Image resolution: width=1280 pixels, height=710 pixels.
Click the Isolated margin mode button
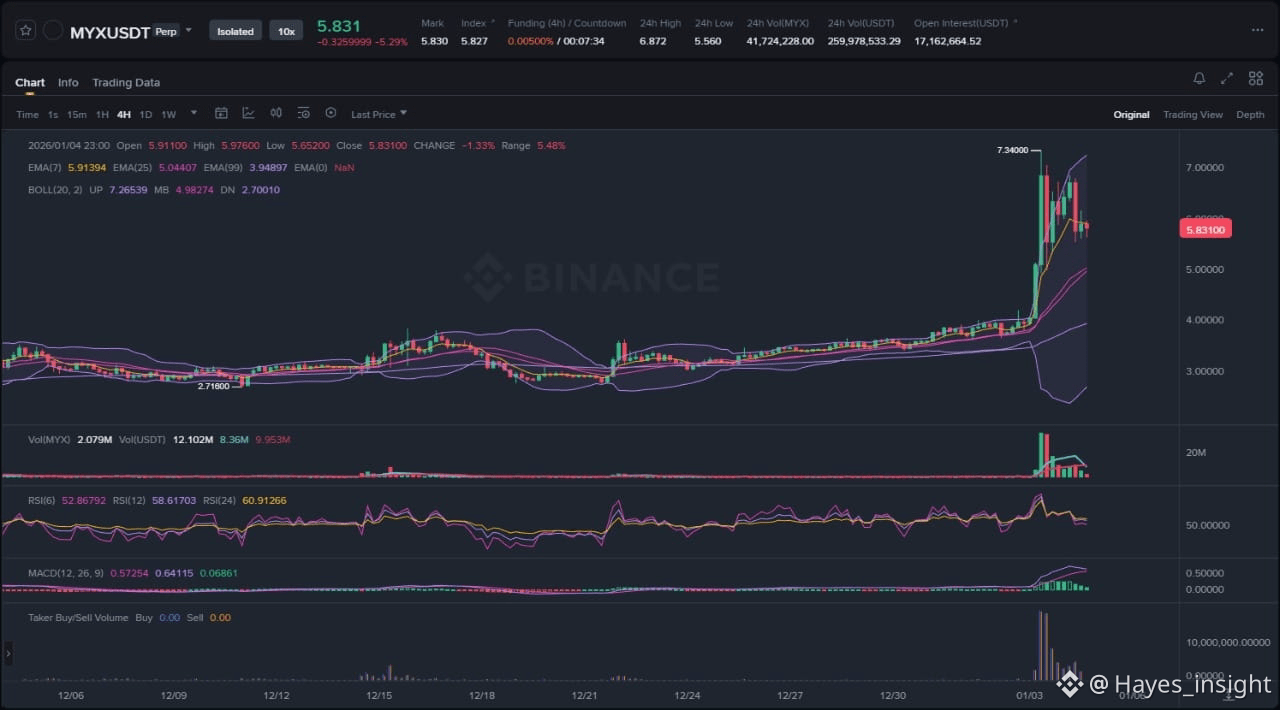click(236, 31)
